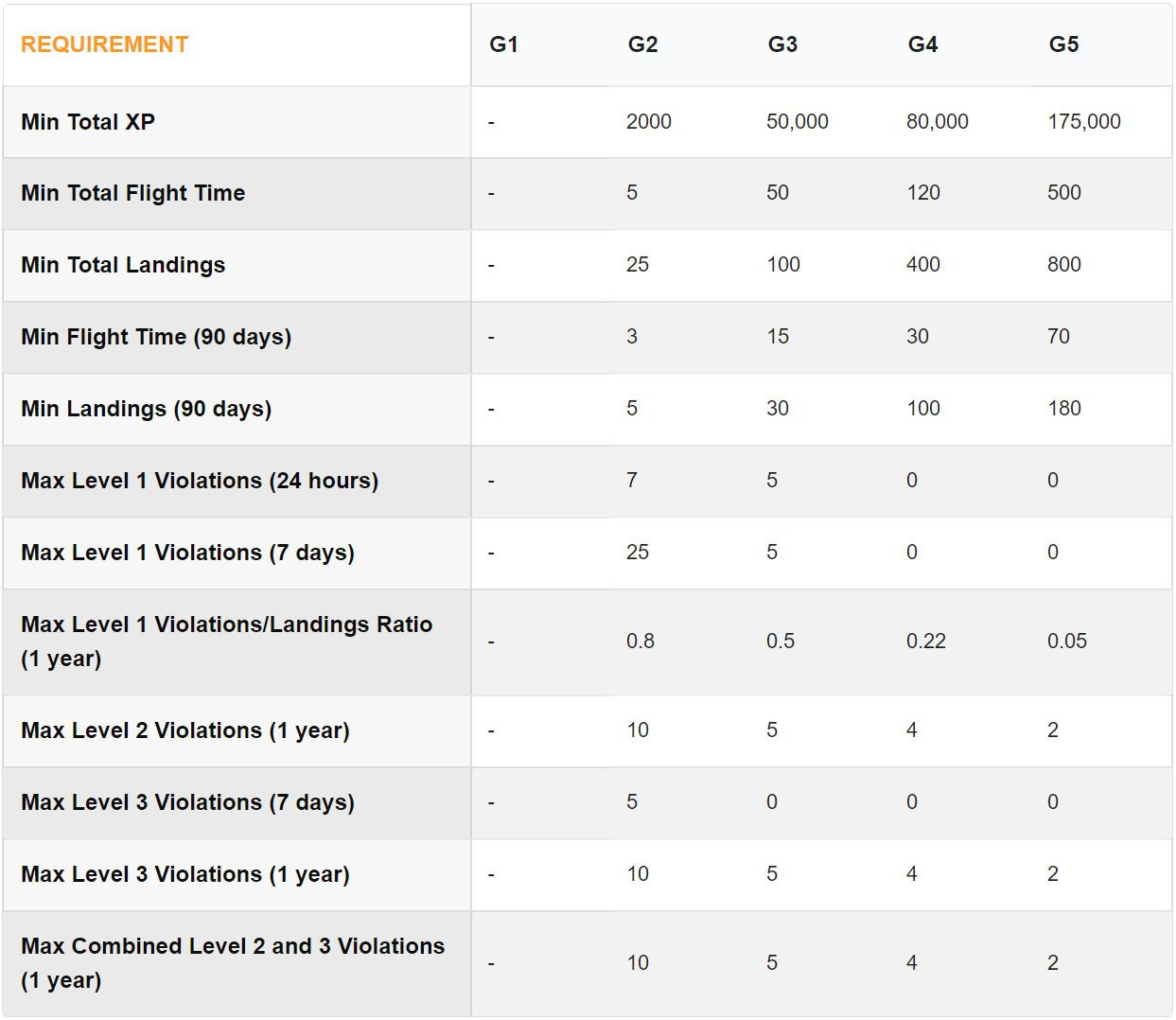Click G4 value 4 in Combined Level 2 and 3 row

(912, 963)
